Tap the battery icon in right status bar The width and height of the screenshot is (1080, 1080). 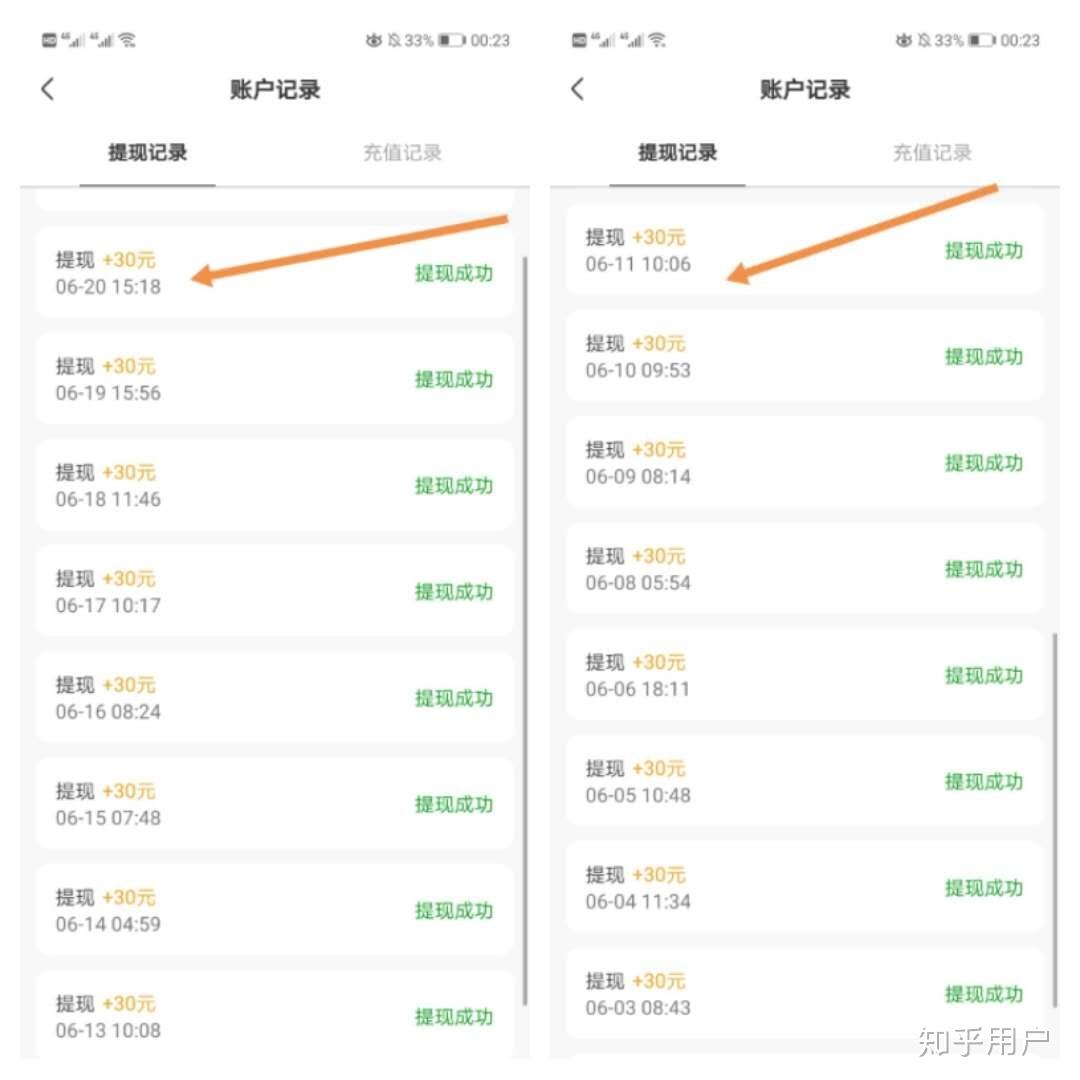click(982, 40)
